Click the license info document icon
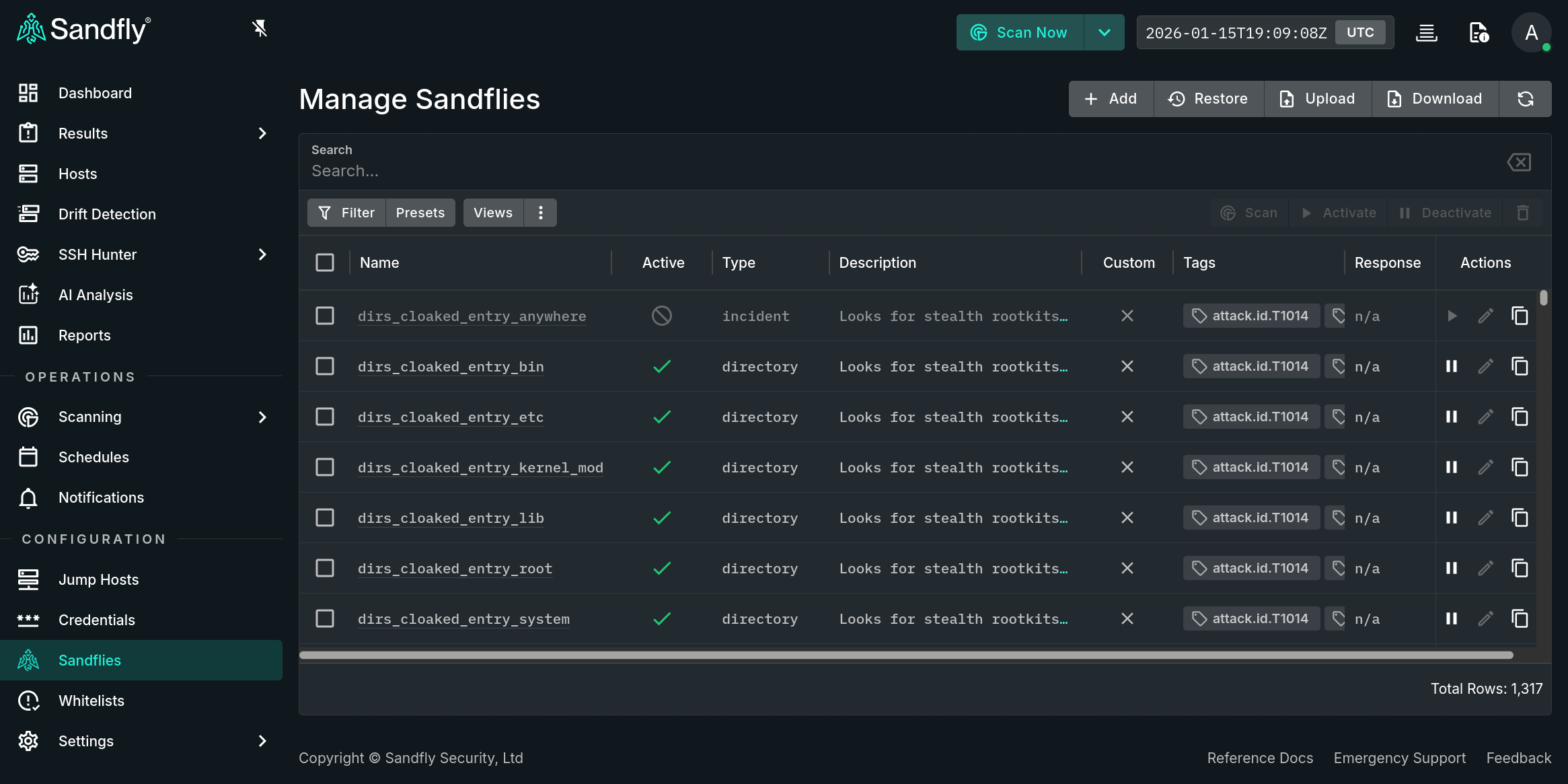Viewport: 1568px width, 784px height. coord(1478,32)
